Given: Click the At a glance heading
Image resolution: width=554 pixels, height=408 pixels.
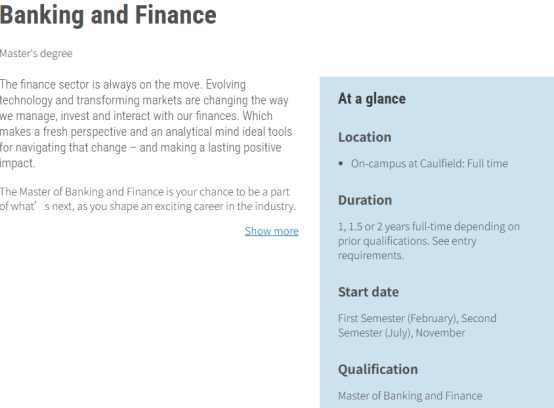Looking at the screenshot, I should click(372, 99).
